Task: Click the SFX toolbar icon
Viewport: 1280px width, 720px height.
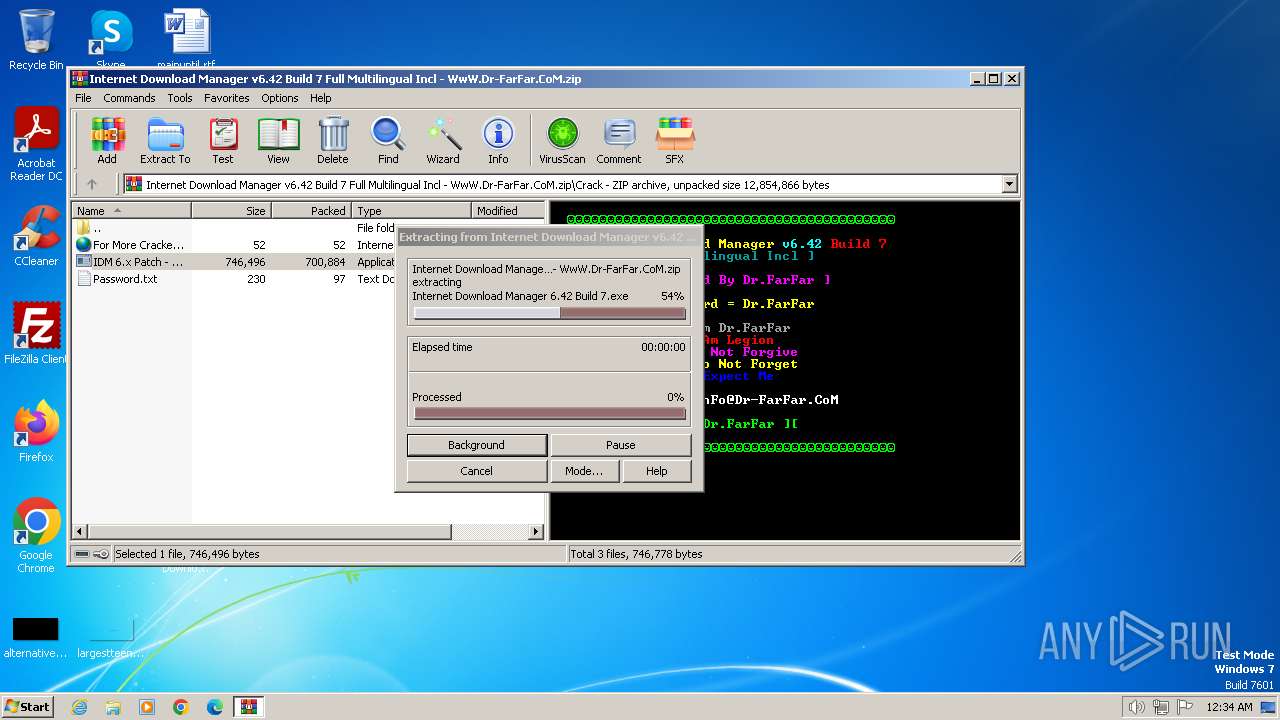Action: [x=675, y=140]
